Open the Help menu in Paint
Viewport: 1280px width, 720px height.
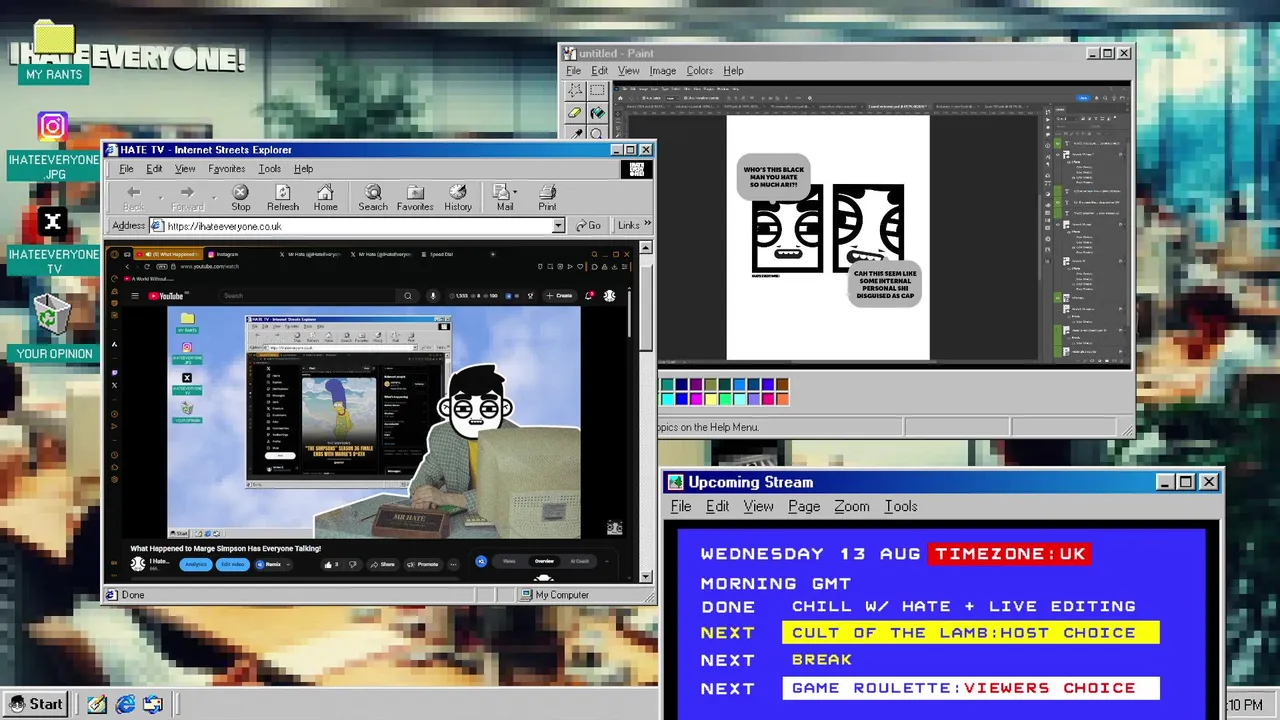pos(733,71)
